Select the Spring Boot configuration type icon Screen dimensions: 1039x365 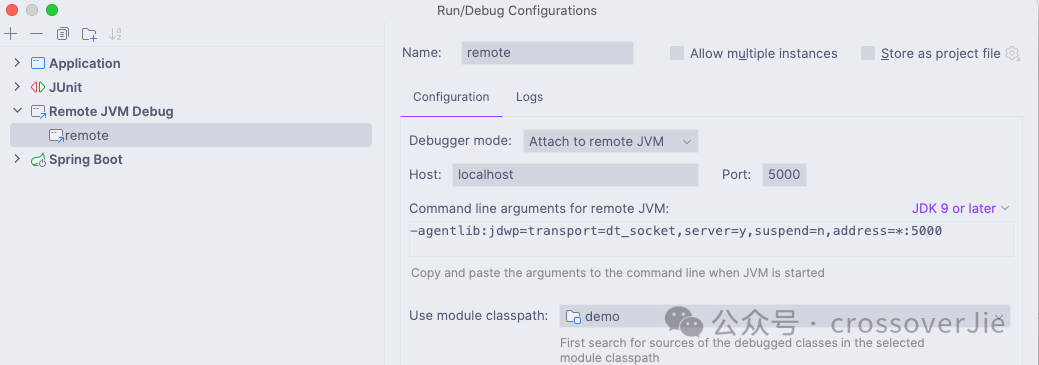tap(38, 160)
